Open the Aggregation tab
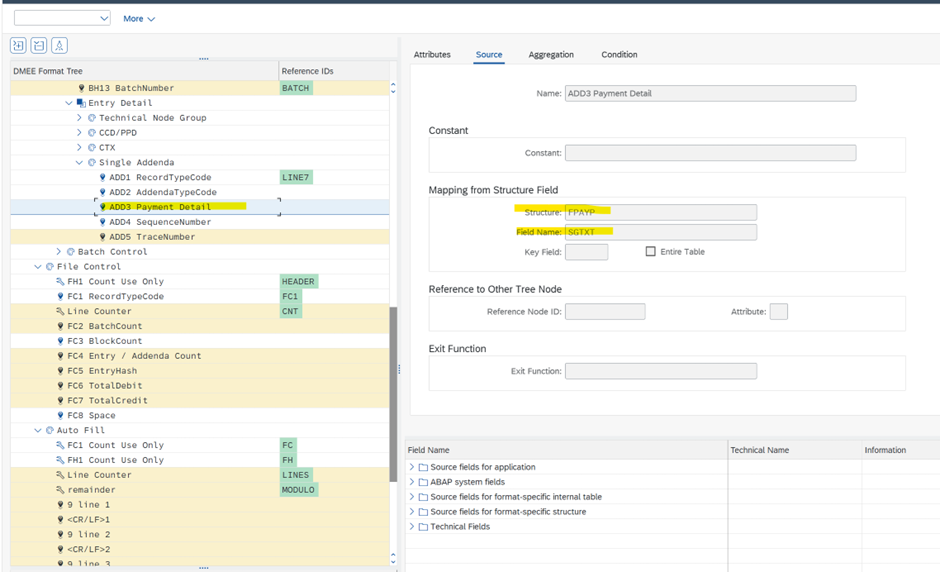 pyautogui.click(x=551, y=55)
